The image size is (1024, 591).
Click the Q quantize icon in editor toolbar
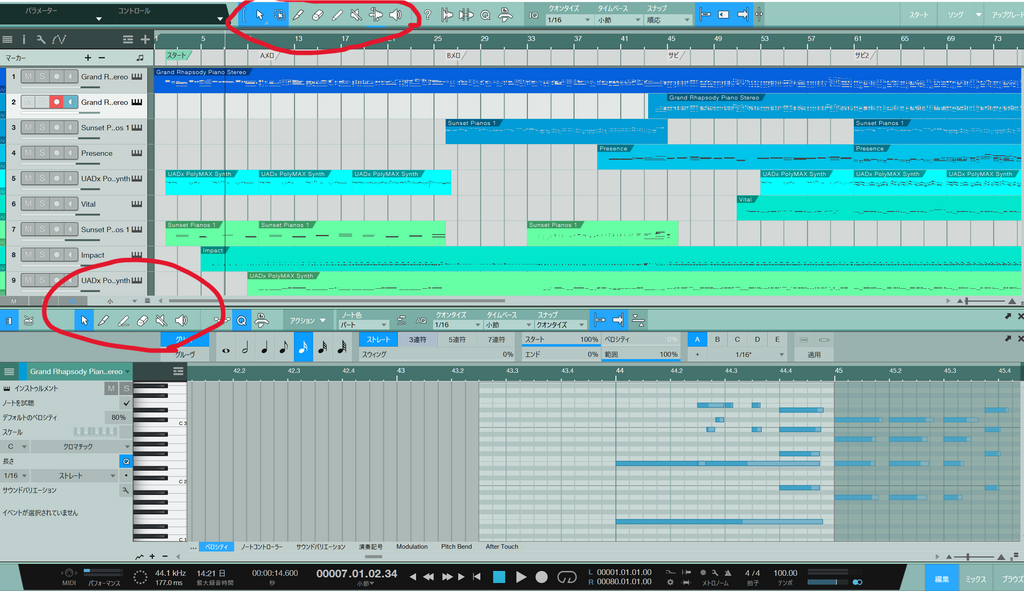(242, 321)
